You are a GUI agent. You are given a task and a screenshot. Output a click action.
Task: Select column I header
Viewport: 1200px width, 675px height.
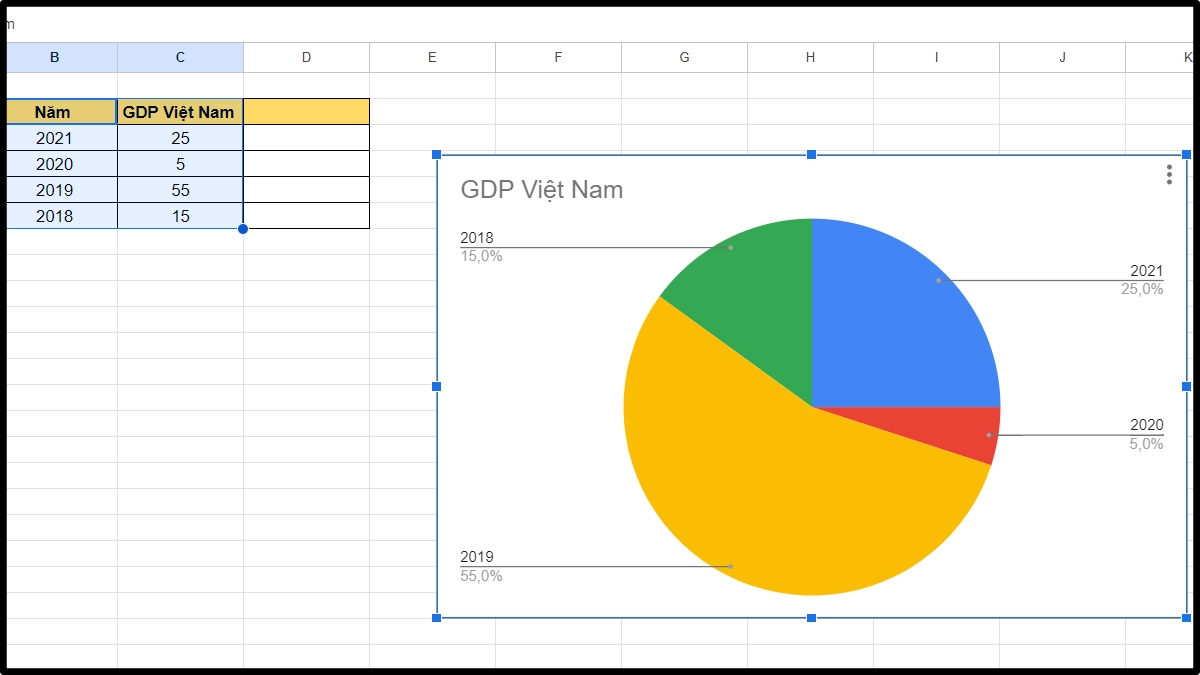pos(936,57)
